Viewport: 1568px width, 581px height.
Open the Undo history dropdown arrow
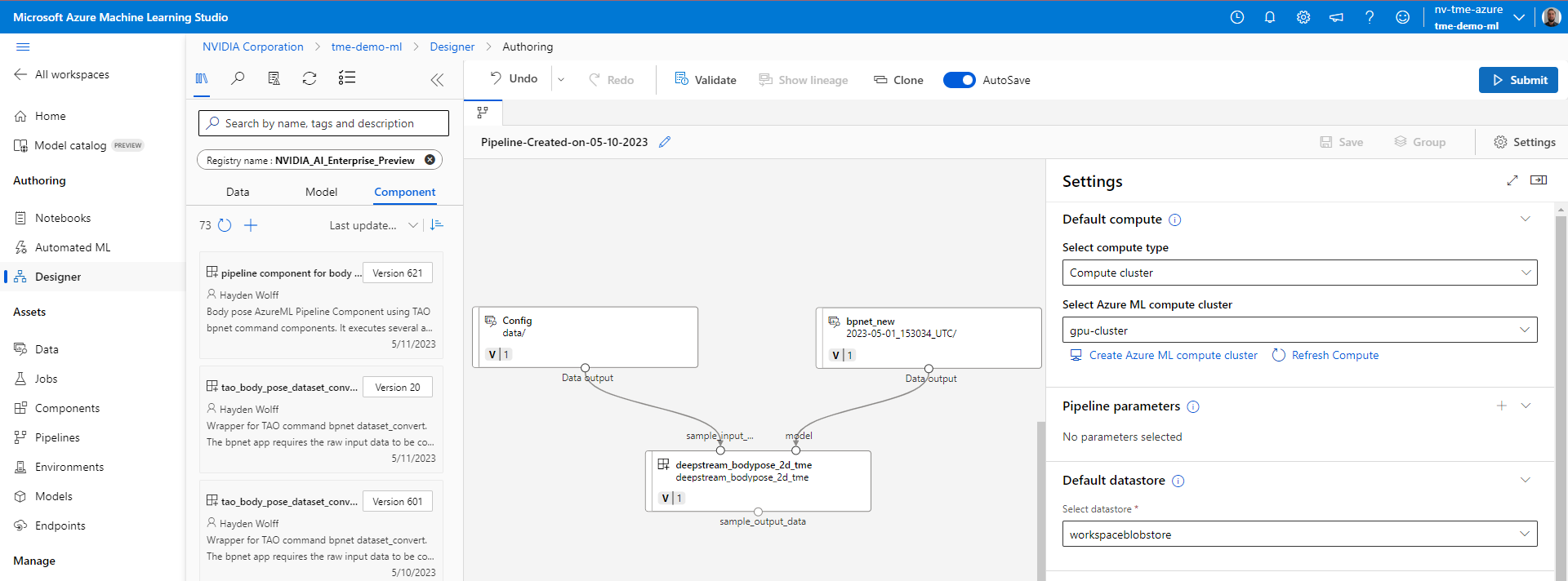pos(561,80)
